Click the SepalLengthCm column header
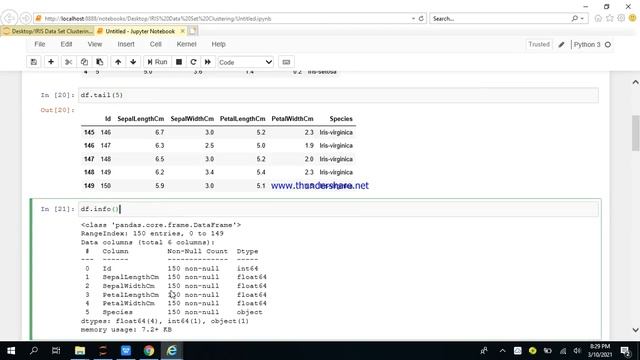Image resolution: width=640 pixels, height=360 pixels. coord(141,119)
